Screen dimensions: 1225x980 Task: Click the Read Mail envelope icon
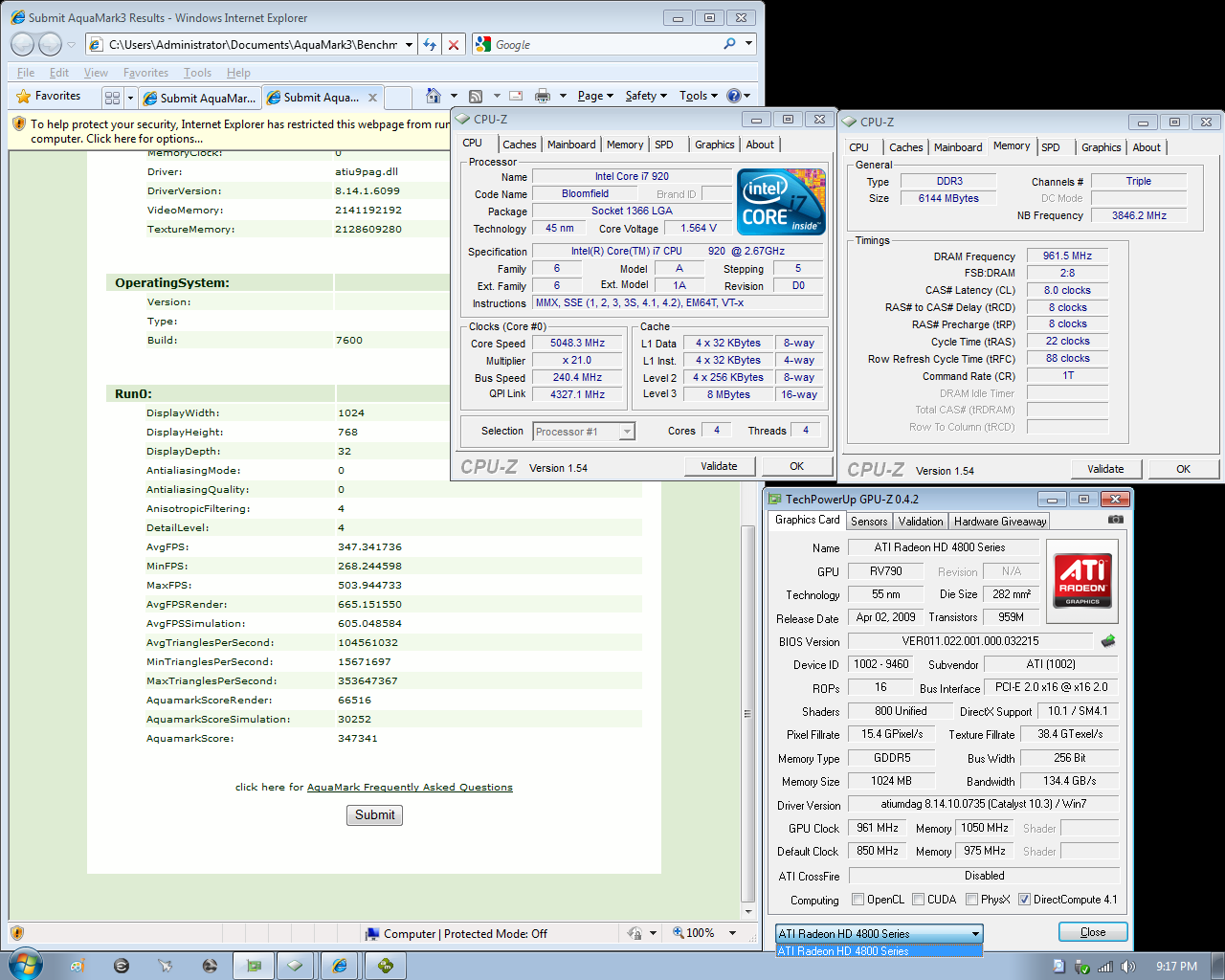coord(516,96)
